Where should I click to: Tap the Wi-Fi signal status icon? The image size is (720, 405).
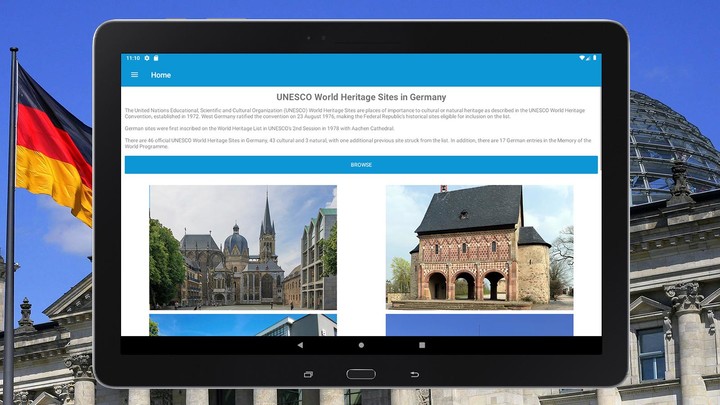pyautogui.click(x=582, y=58)
